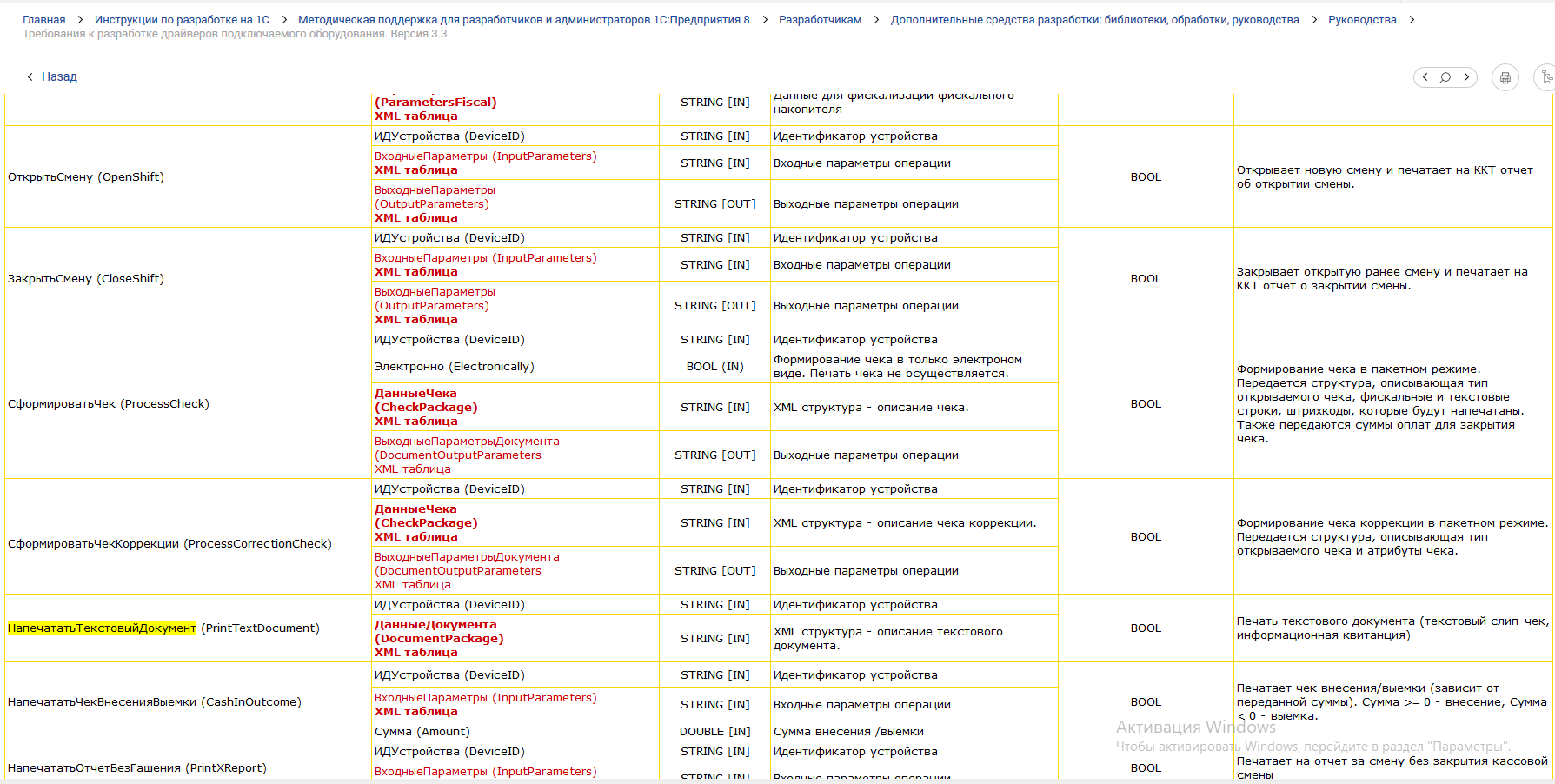The image size is (1555, 784).
Task: Click 'Печатает чек внесения/выемки' description
Action: coord(1392,702)
